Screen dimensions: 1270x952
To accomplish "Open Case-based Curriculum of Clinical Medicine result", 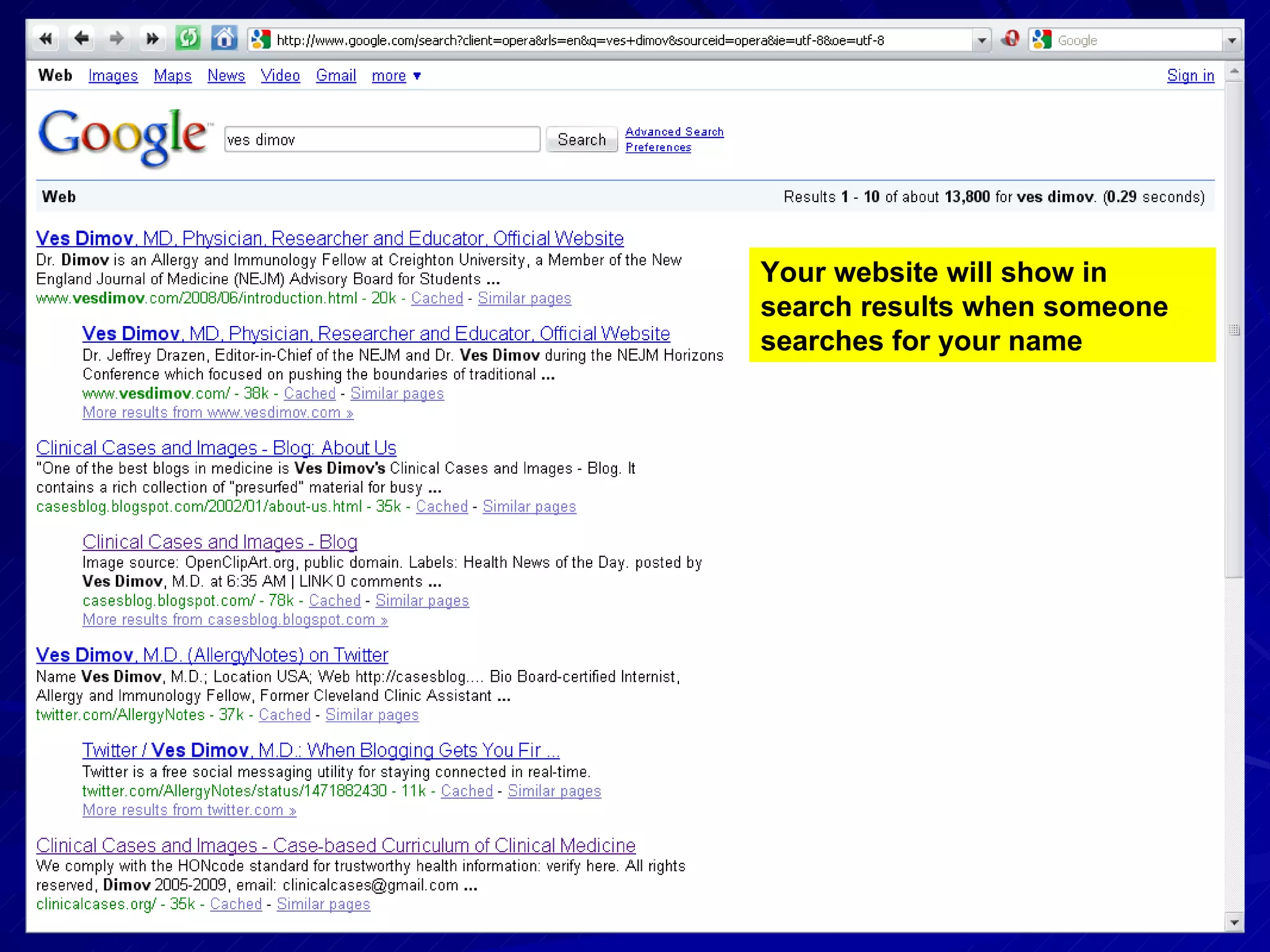I will [335, 845].
